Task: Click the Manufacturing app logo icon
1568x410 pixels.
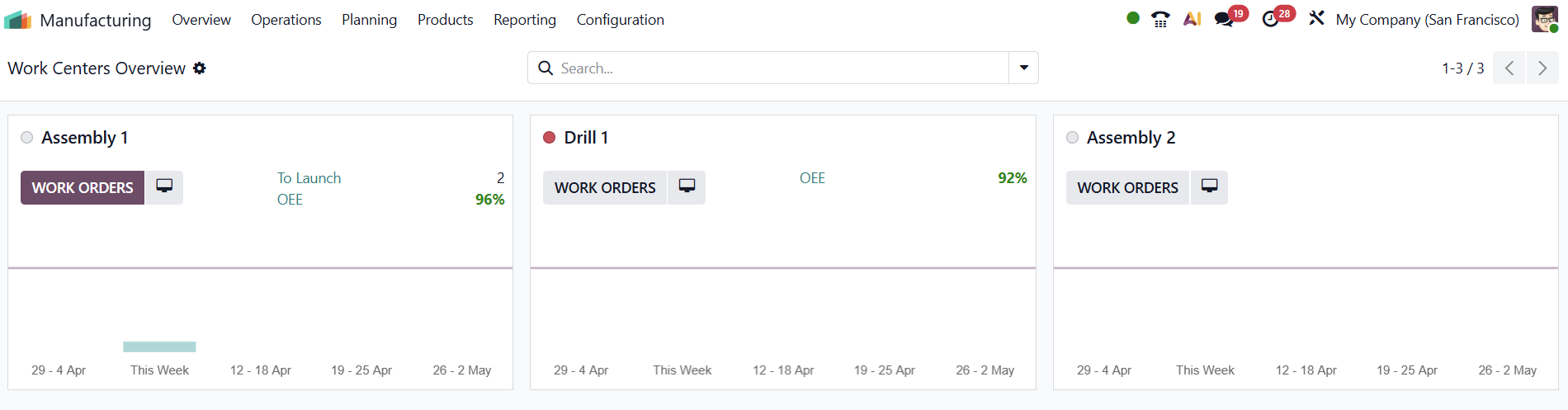Action: [17, 20]
